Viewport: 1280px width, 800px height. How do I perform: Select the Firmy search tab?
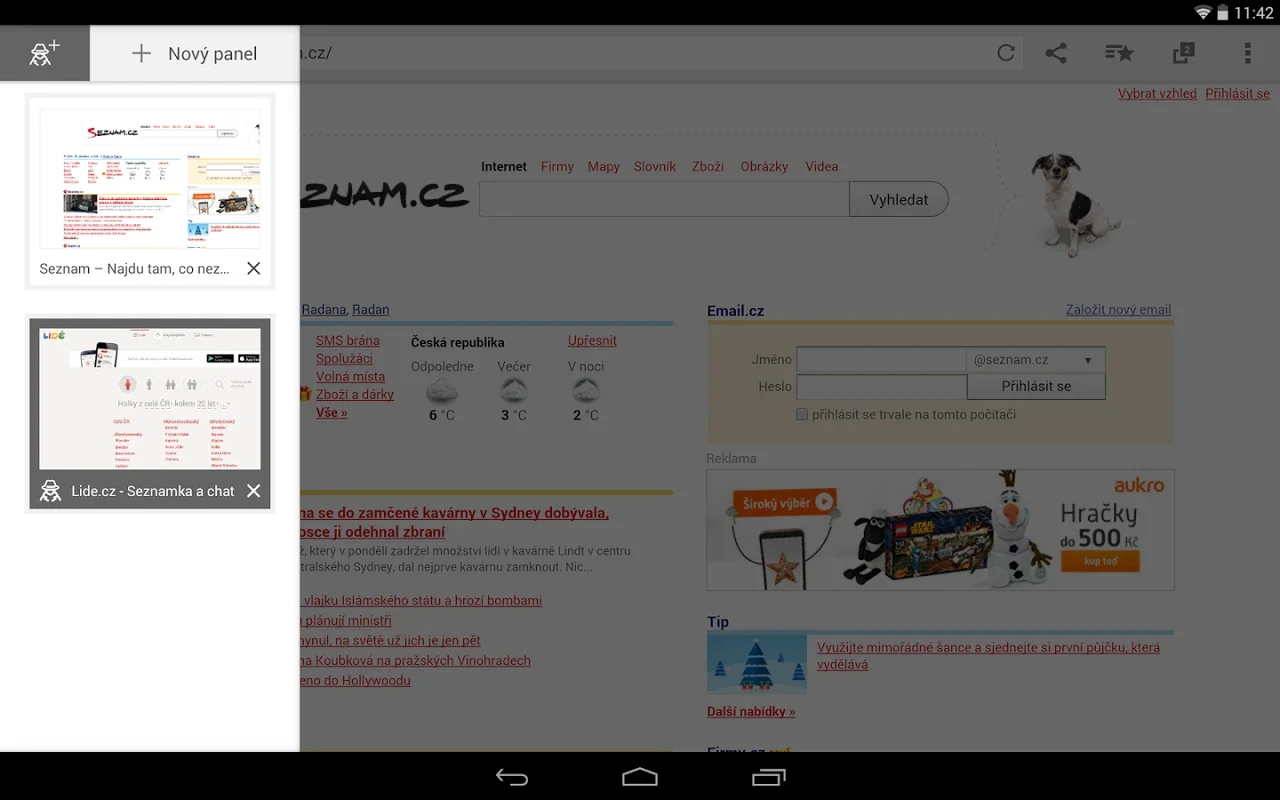(557, 166)
